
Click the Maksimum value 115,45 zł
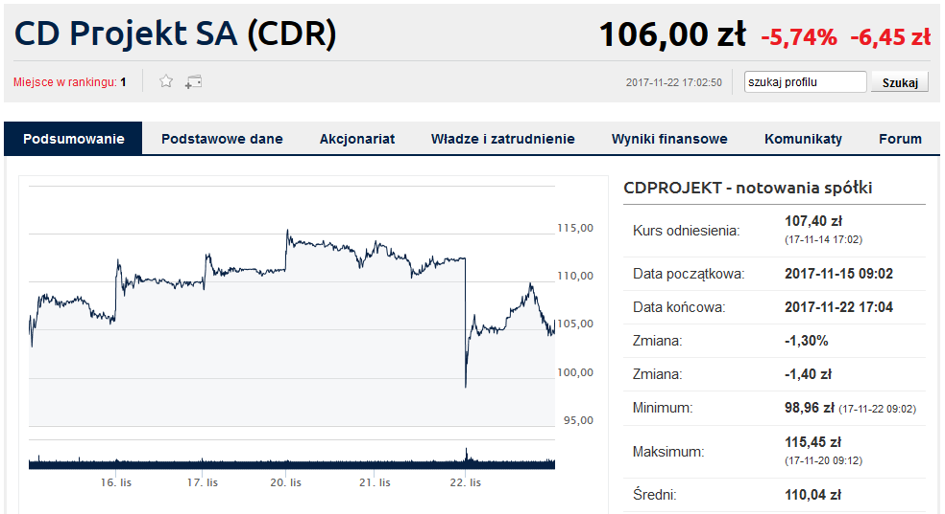tap(813, 442)
